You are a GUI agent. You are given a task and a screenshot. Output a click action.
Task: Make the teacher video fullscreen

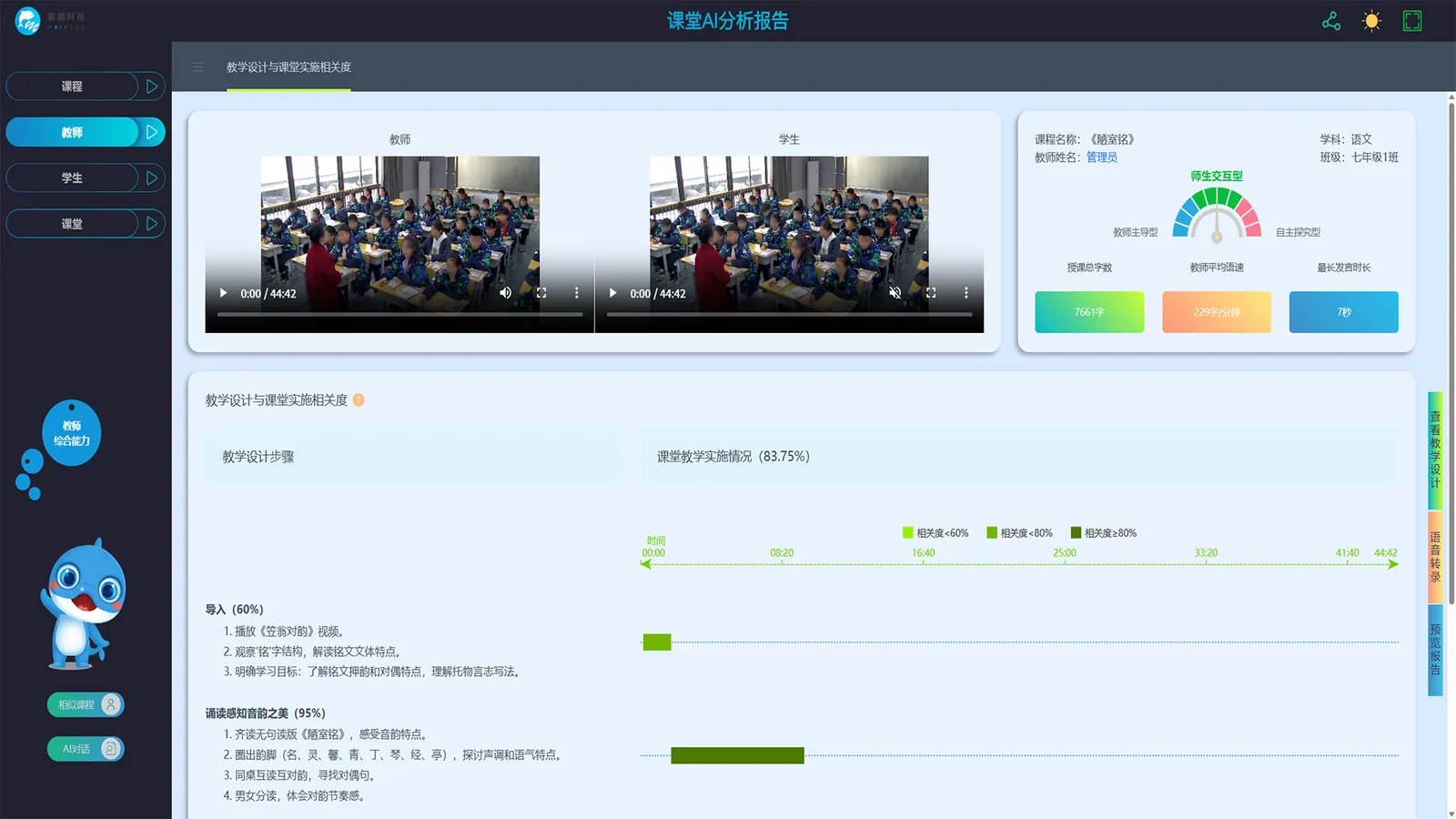(x=541, y=293)
